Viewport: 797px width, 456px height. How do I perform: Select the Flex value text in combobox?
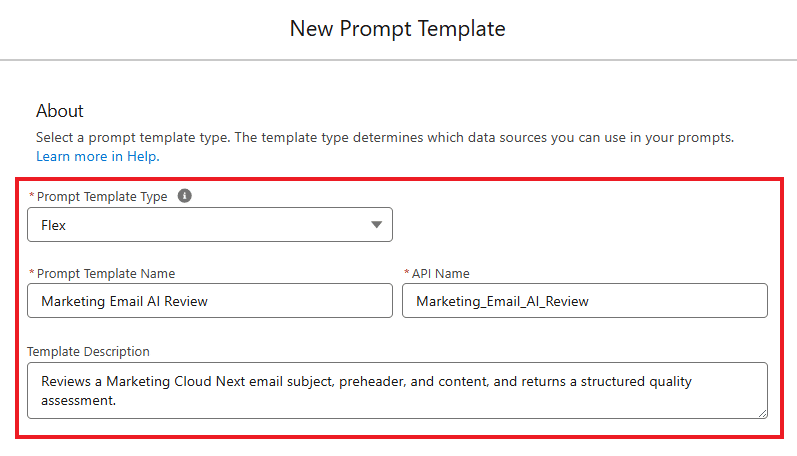[x=53, y=225]
